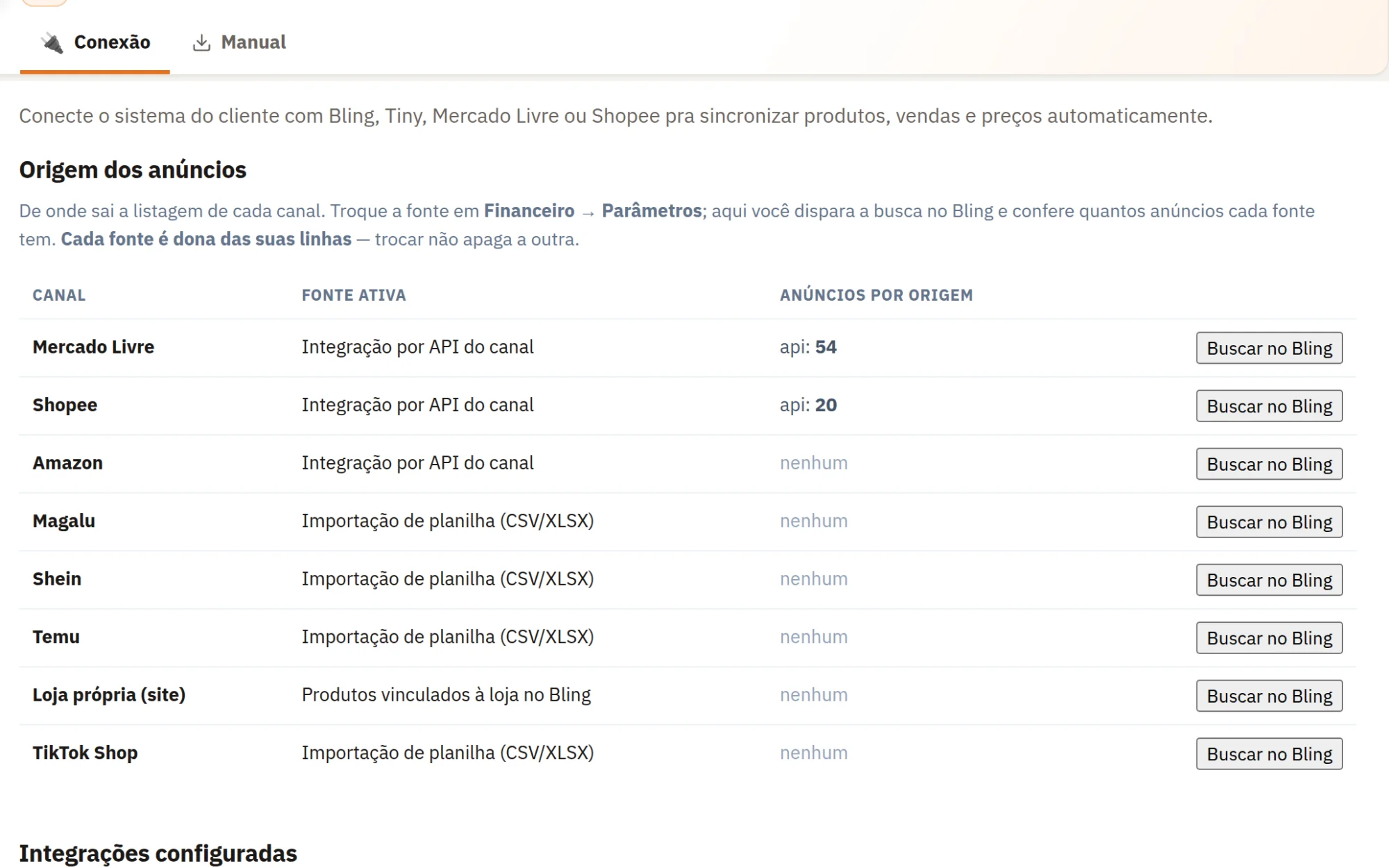Click the 'Integrações configuradas' heading
The image size is (1389, 868).
tap(158, 853)
